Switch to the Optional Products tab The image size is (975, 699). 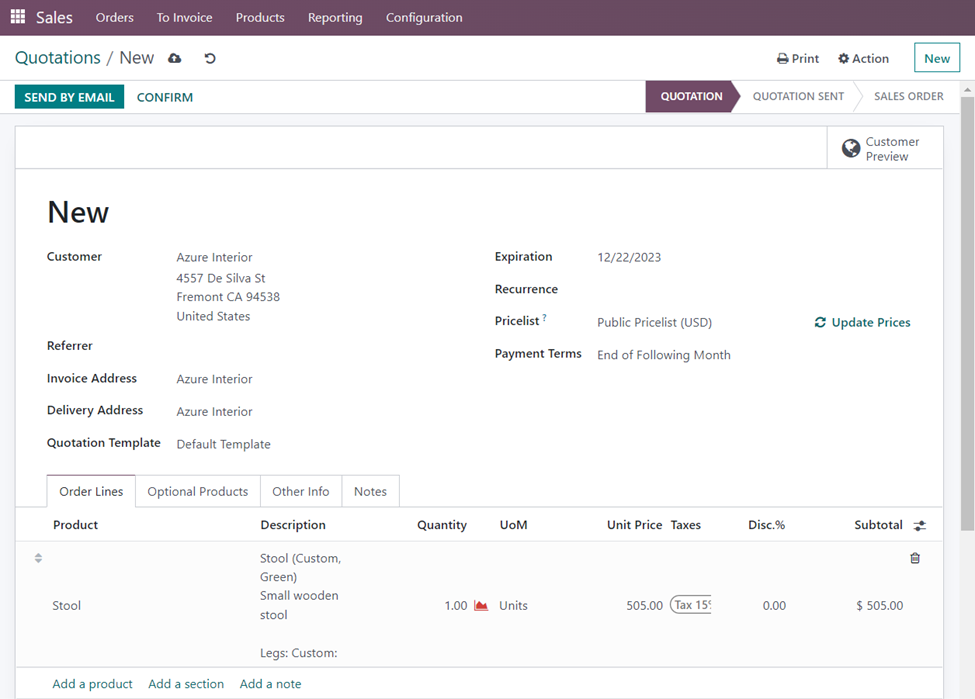(x=197, y=491)
